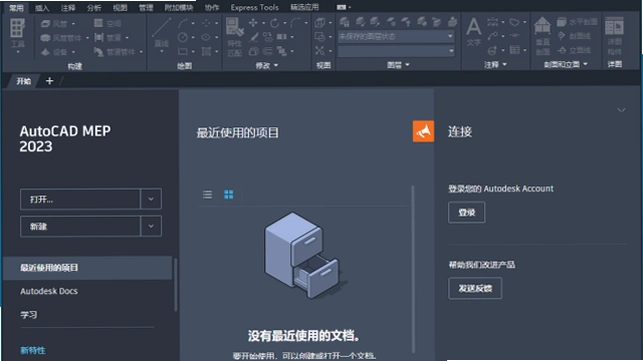Image resolution: width=643 pixels, height=361 pixels.
Task: Select the Rotate tool in 修改 panel
Action: pyautogui.click(x=274, y=23)
